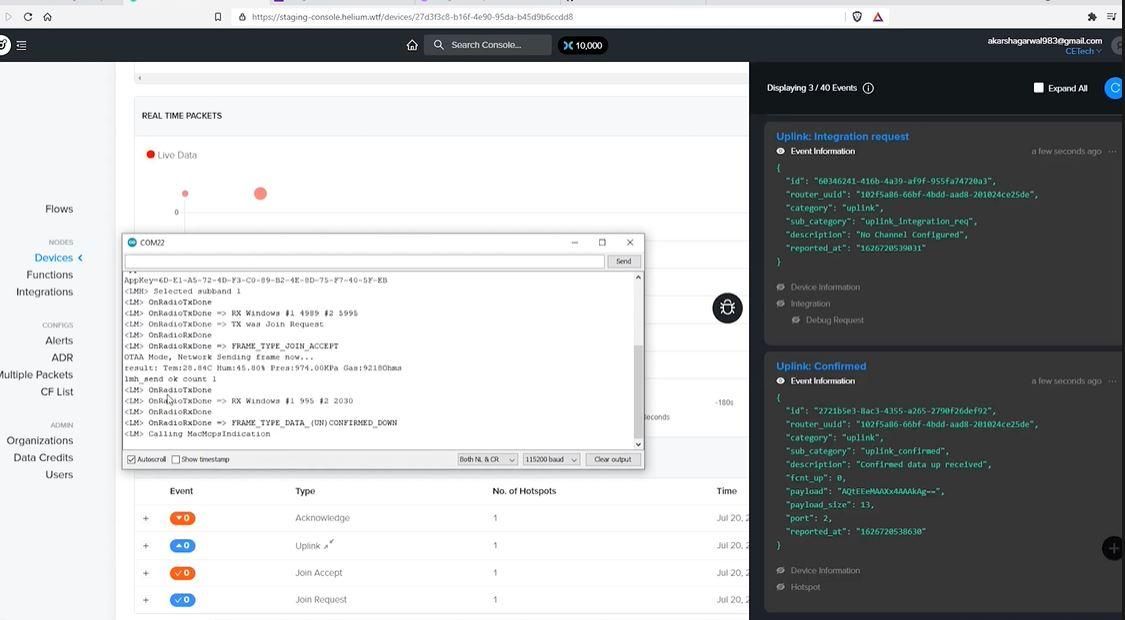This screenshot has width=1125, height=620.
Task: Open browser extensions puzzle icon
Action: pos(1091,17)
